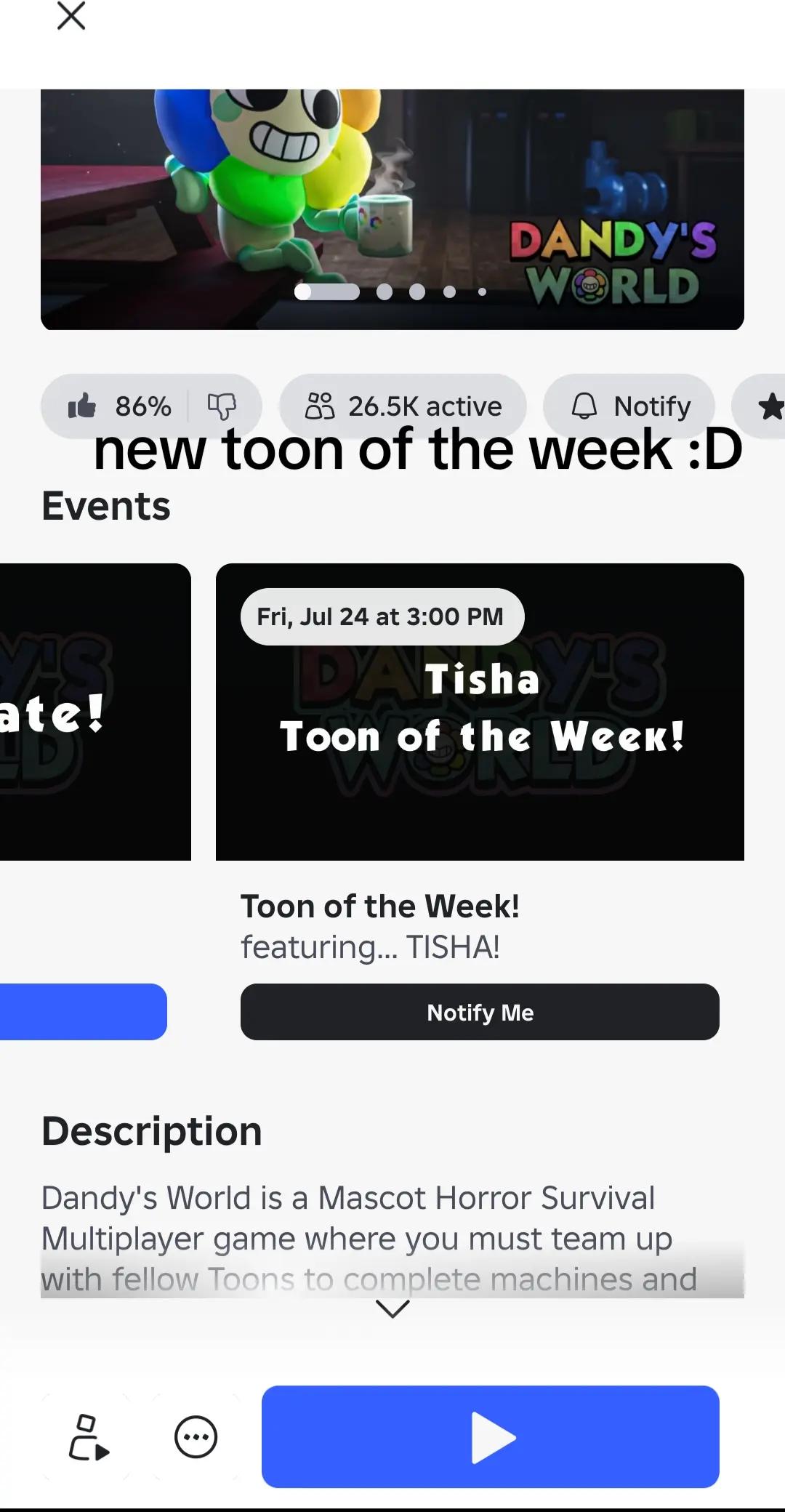Select second dot in banner carousel

click(x=385, y=291)
